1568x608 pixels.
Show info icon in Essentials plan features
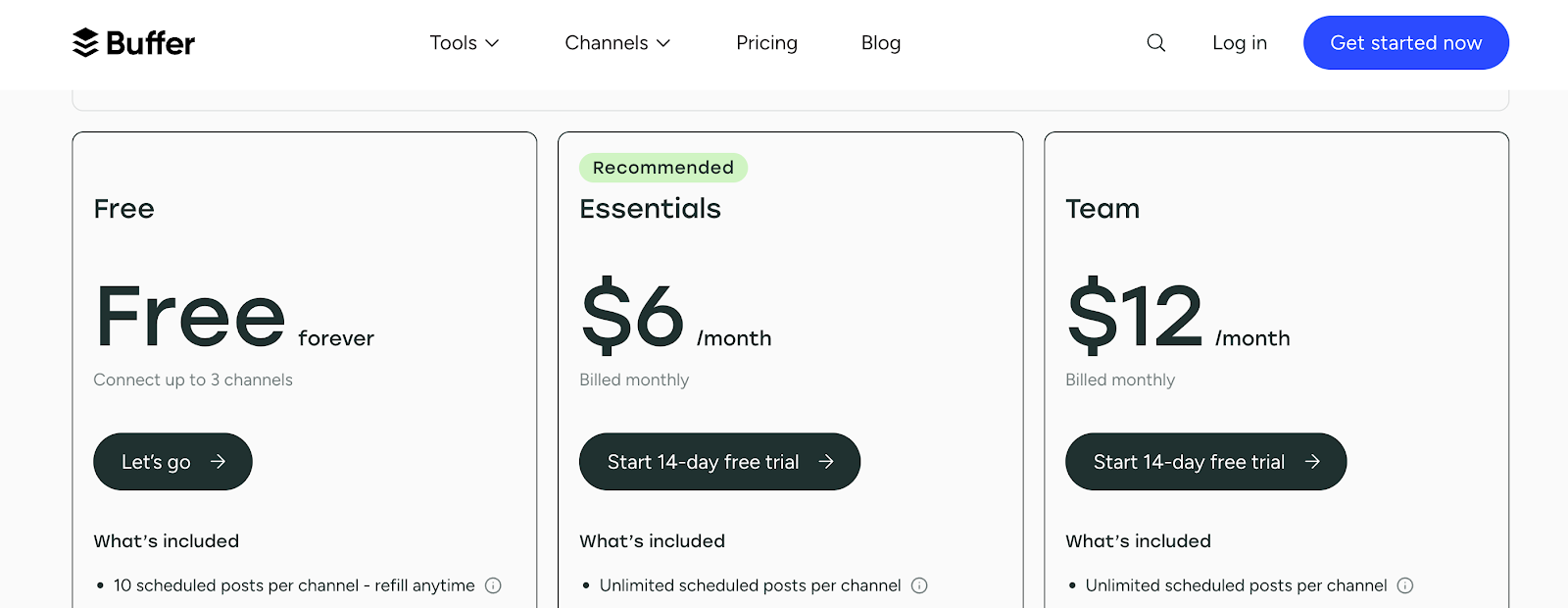(919, 585)
